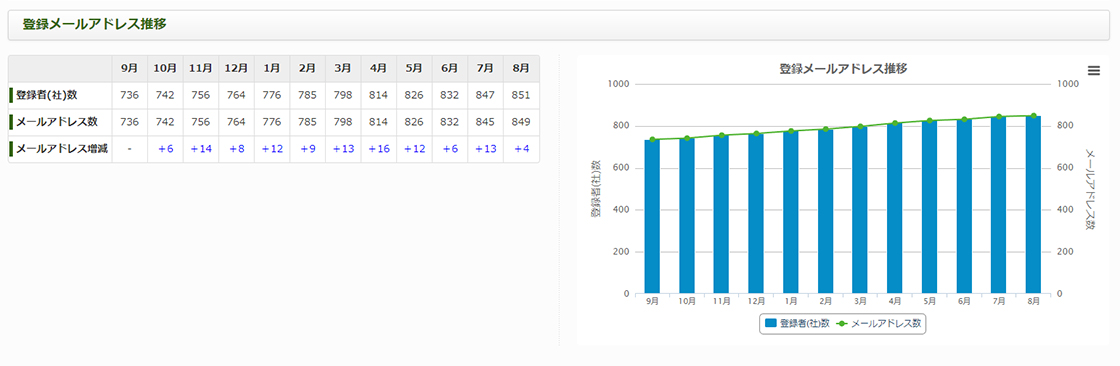This screenshot has width=1120, height=366.
Task: Click the right y-axis title メールアドレス数
Action: click(x=1089, y=189)
